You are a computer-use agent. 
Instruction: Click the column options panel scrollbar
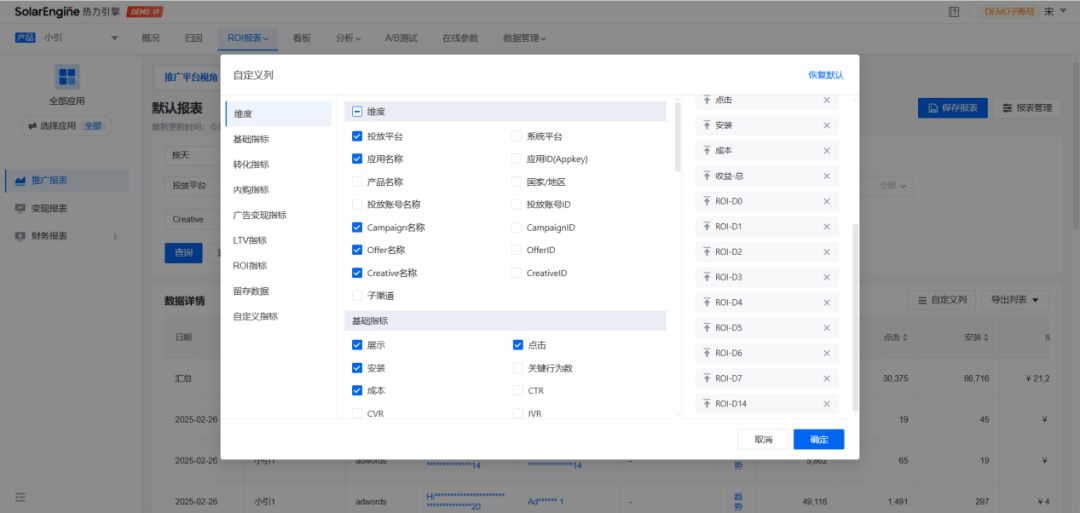click(x=678, y=137)
